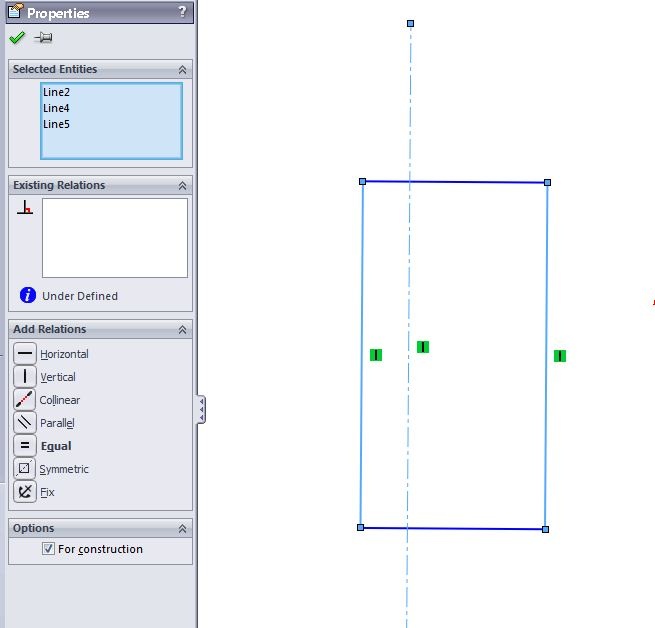The image size is (655, 628).
Task: Click the Vertical relation label
Action: (58, 377)
